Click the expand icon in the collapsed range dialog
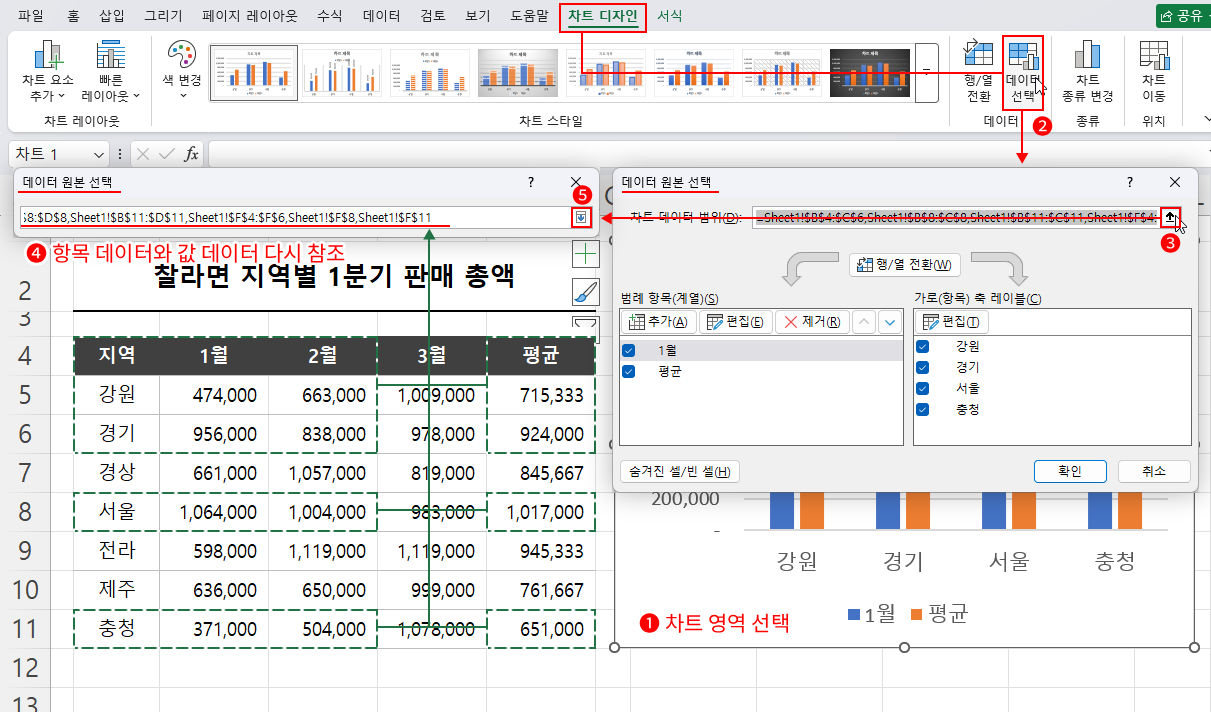The height and width of the screenshot is (712, 1211). click(x=582, y=216)
